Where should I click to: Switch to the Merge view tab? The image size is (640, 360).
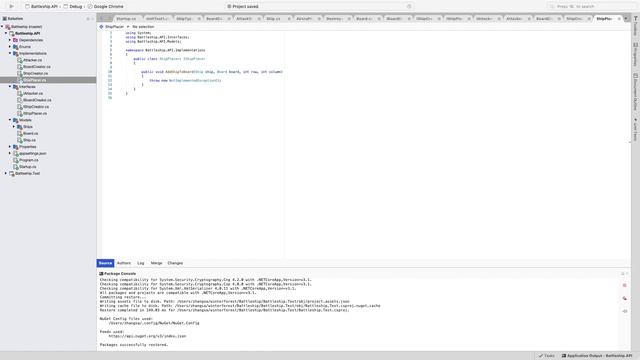(156, 263)
